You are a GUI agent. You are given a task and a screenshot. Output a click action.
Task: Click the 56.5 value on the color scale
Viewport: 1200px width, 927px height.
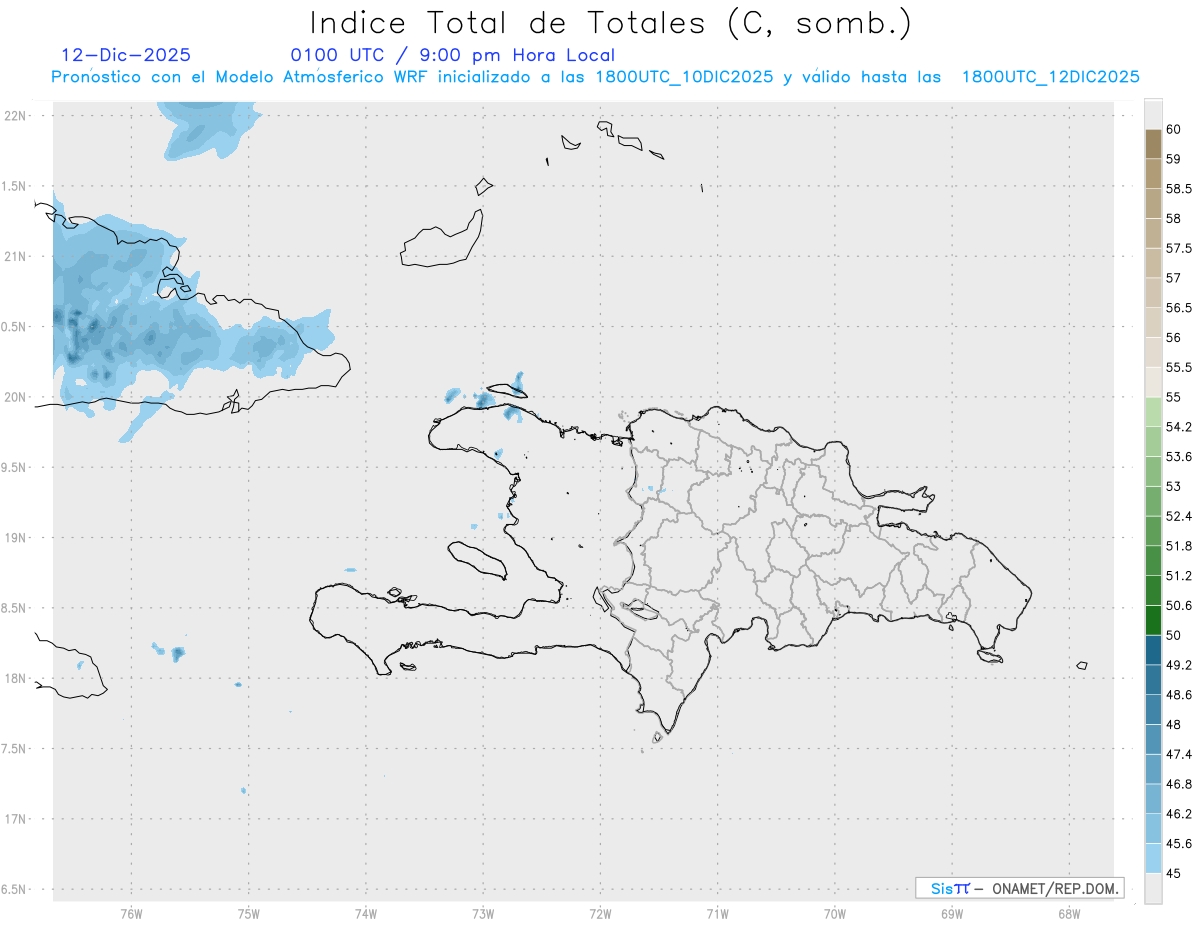(1178, 307)
